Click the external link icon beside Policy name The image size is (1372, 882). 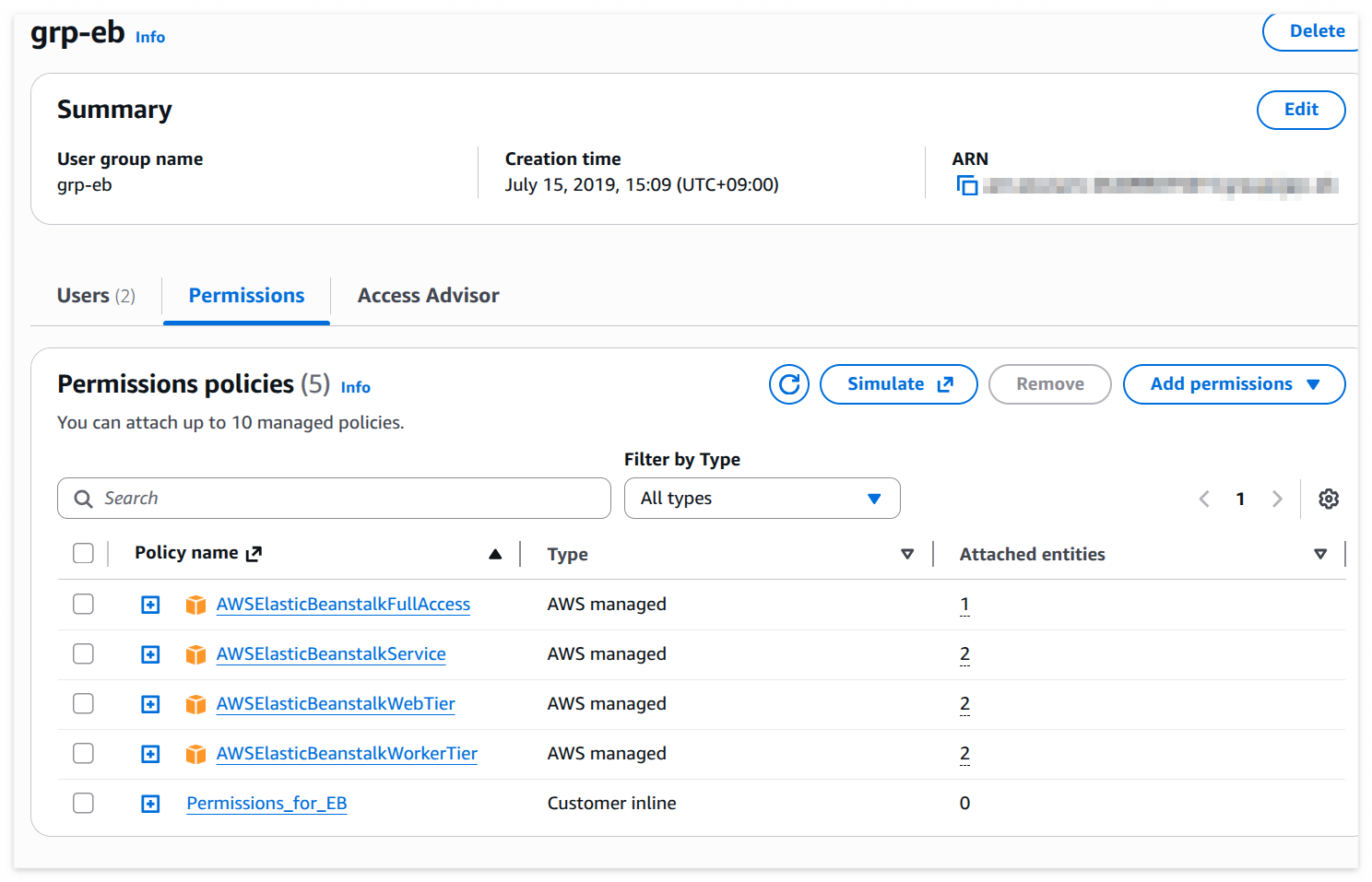pyautogui.click(x=254, y=553)
